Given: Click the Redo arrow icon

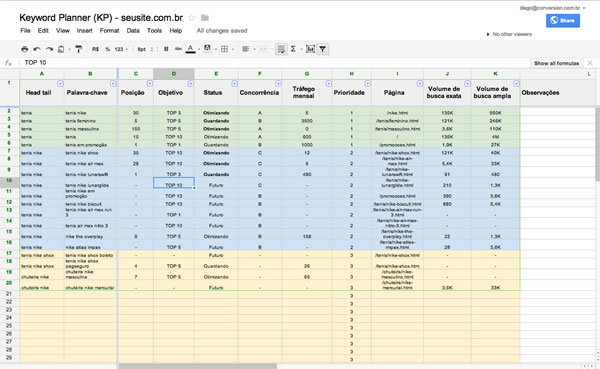Looking at the screenshot, I should (49, 49).
